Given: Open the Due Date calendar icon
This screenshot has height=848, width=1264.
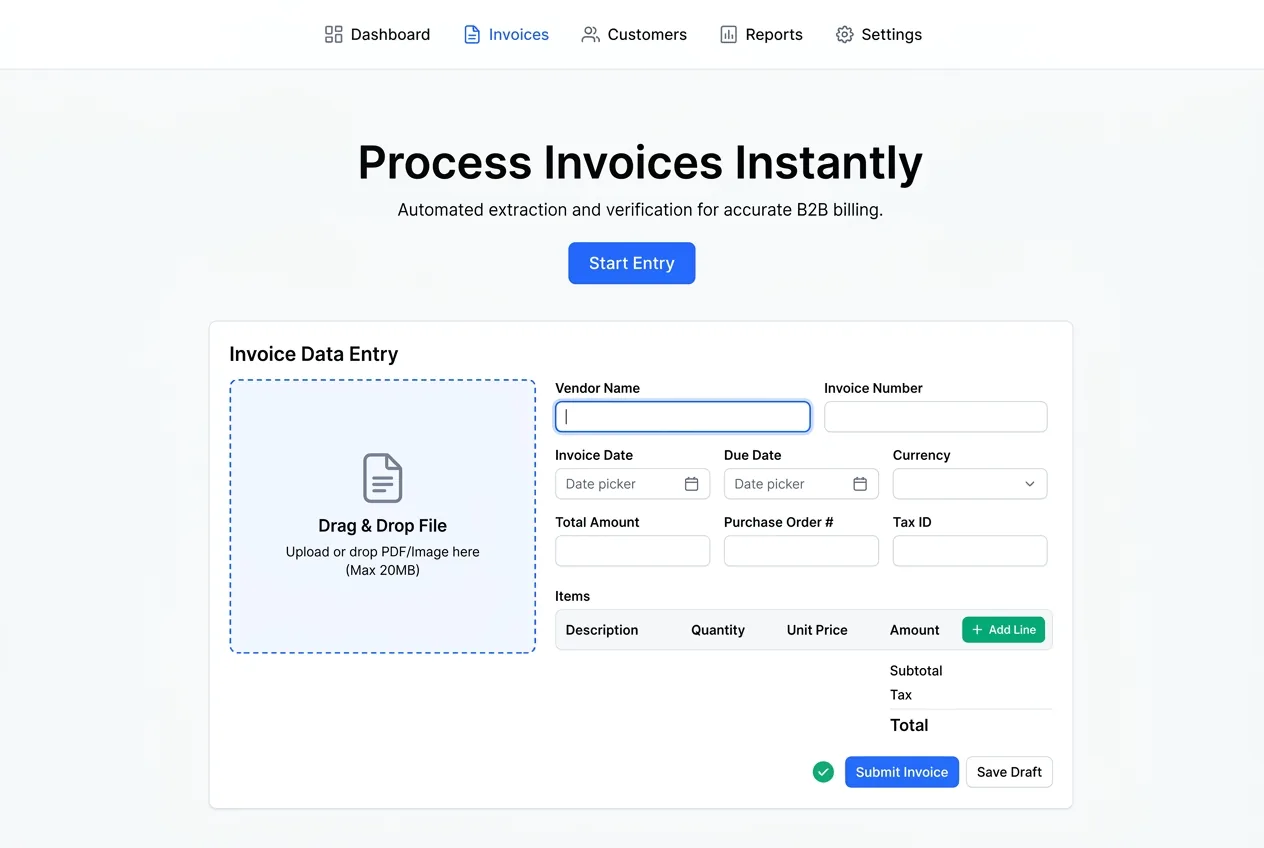Looking at the screenshot, I should coord(859,483).
